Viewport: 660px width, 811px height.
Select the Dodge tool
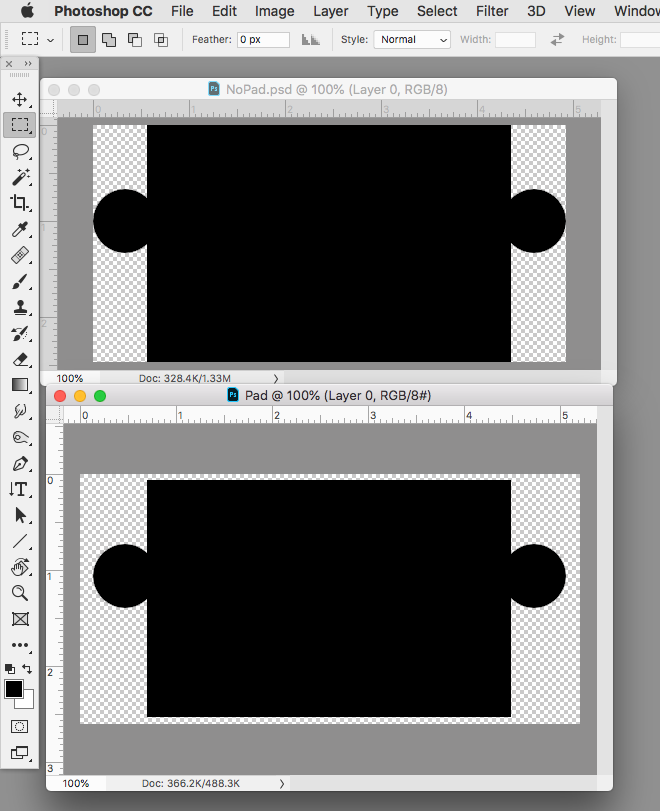click(20, 438)
